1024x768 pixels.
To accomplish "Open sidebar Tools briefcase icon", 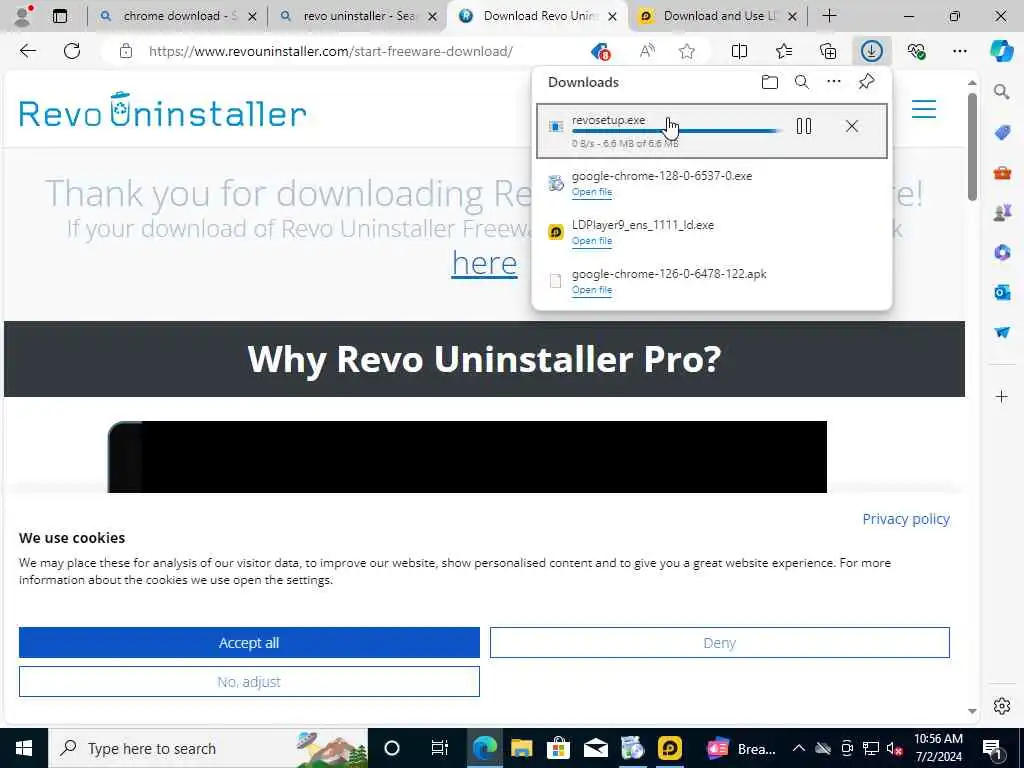I will pos(1002,173).
